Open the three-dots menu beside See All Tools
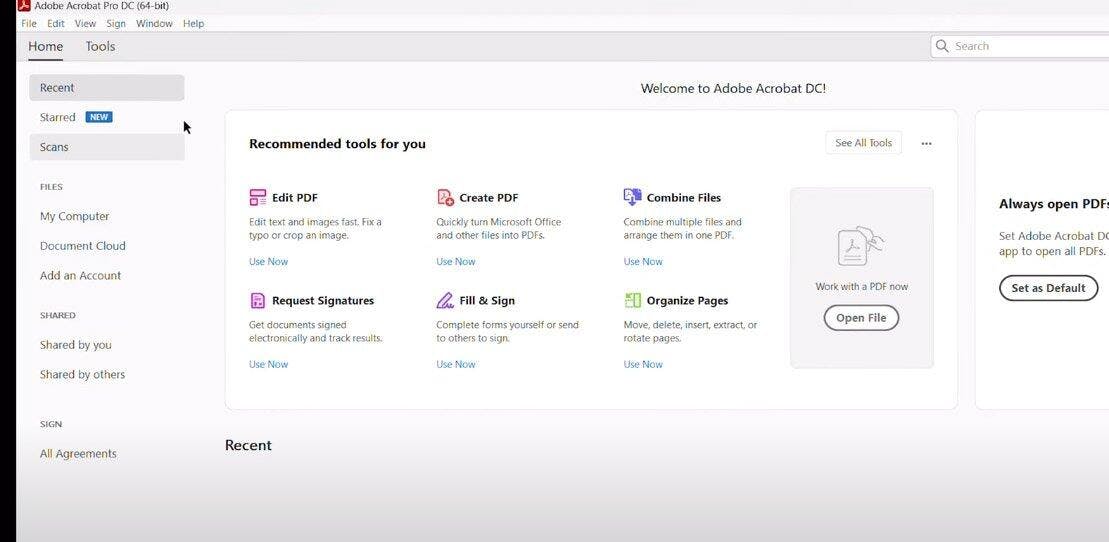Screen dimensions: 1109x542 (x=927, y=144)
